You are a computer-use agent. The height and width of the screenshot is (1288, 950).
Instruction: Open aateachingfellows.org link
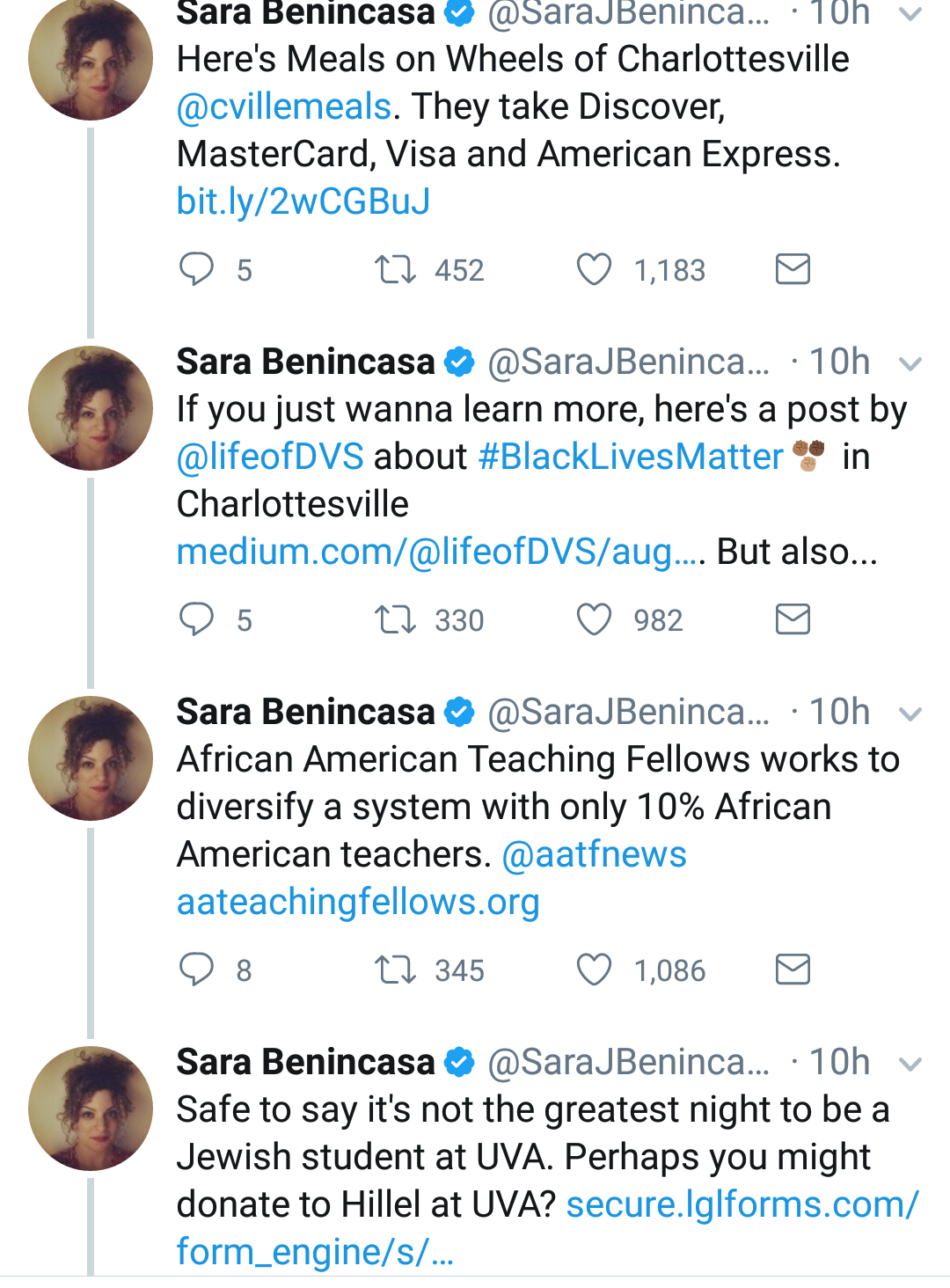pyautogui.click(x=358, y=902)
